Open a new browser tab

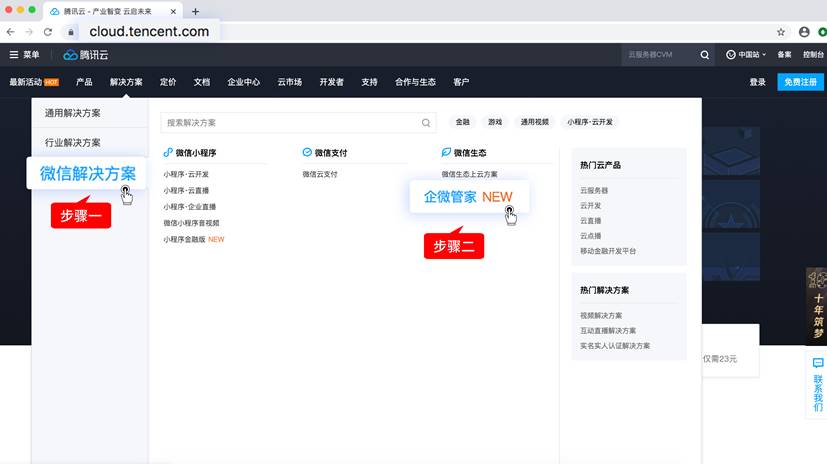[195, 11]
